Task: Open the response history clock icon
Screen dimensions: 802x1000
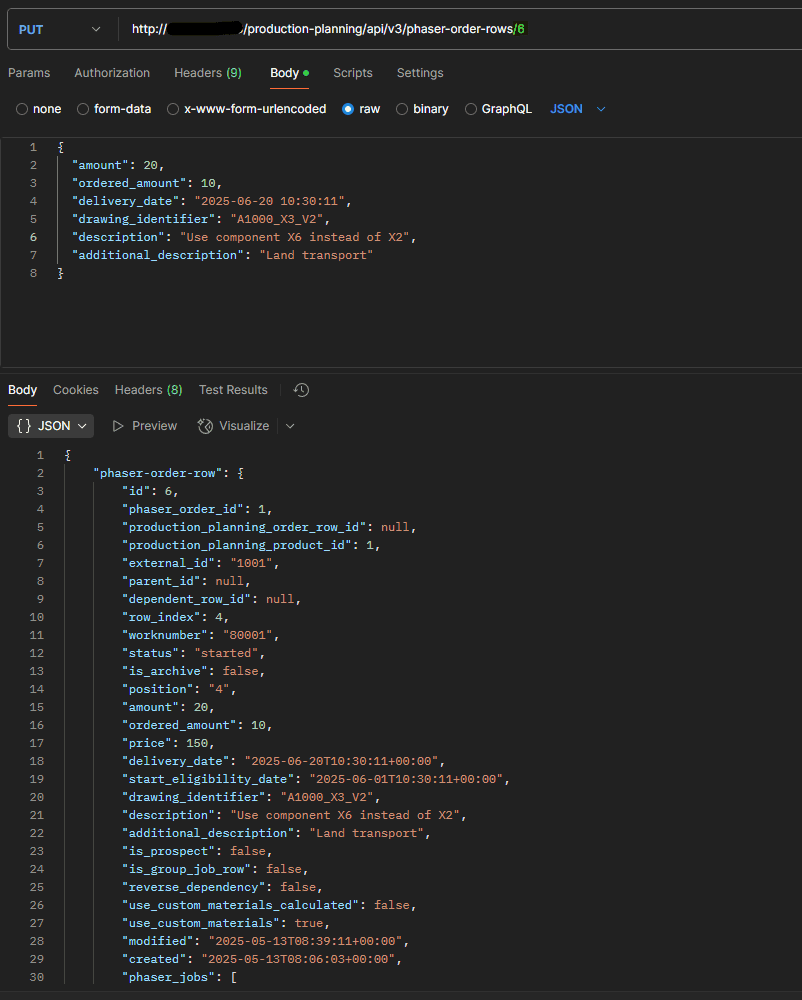Action: (301, 390)
